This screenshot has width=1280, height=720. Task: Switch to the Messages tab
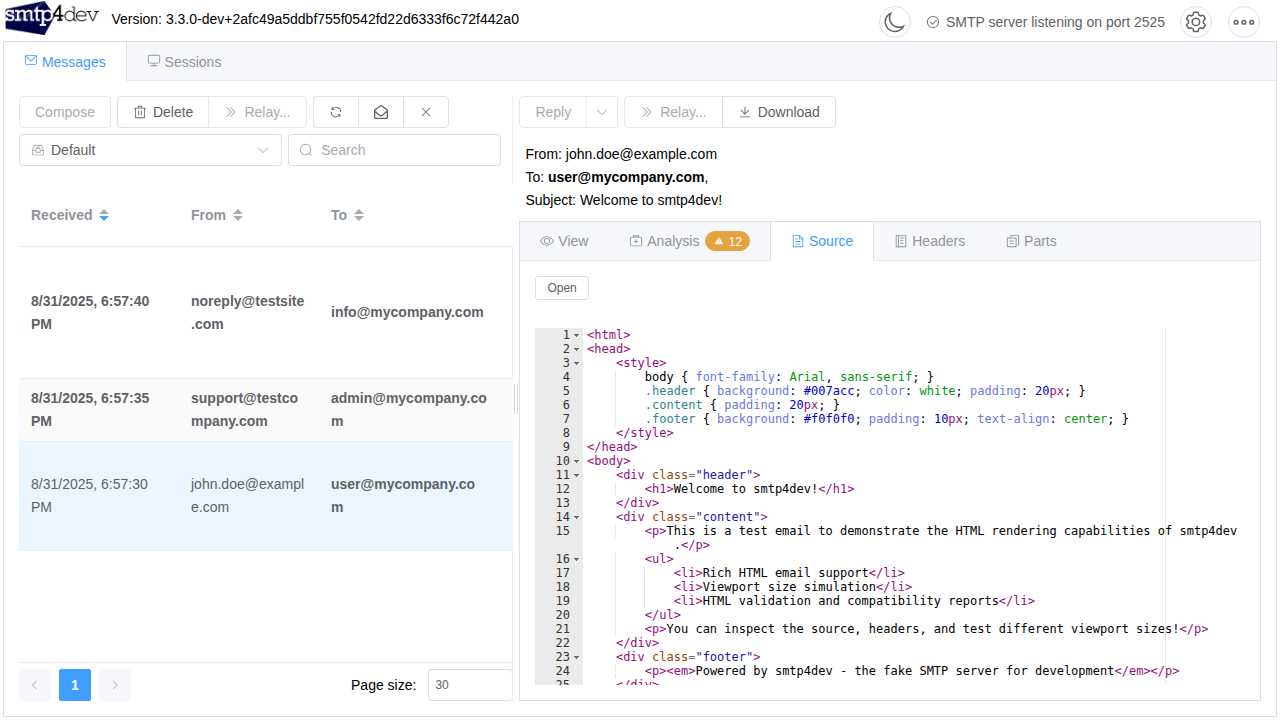(x=65, y=62)
